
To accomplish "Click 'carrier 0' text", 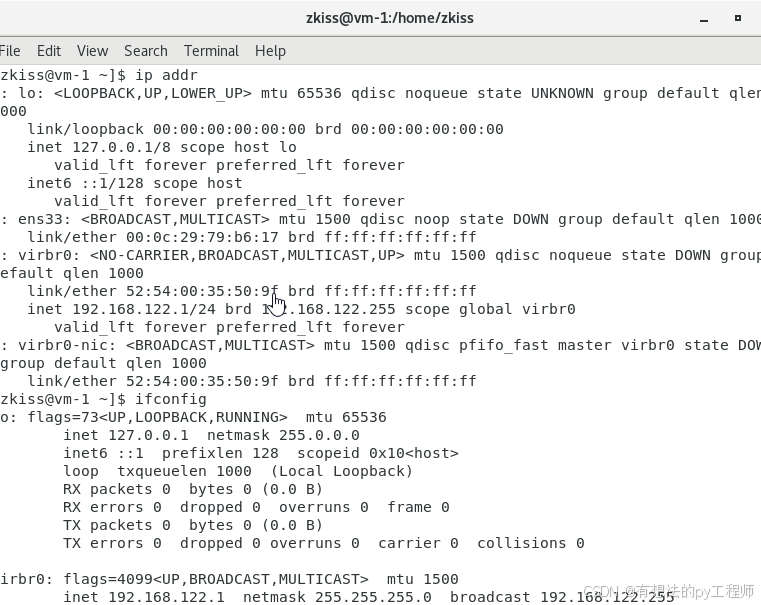I will [418, 543].
